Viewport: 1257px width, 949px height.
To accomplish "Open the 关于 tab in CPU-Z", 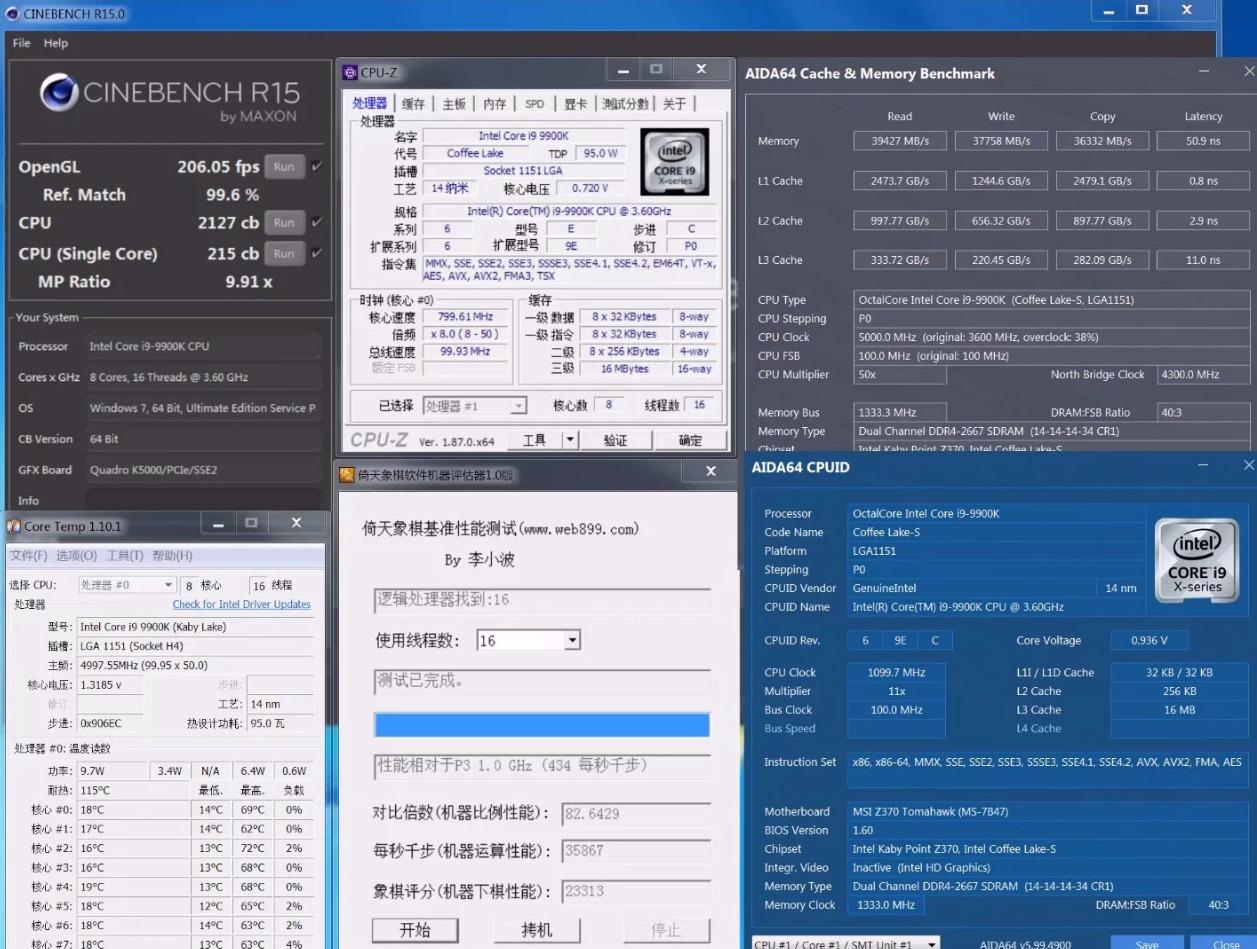I will point(675,104).
